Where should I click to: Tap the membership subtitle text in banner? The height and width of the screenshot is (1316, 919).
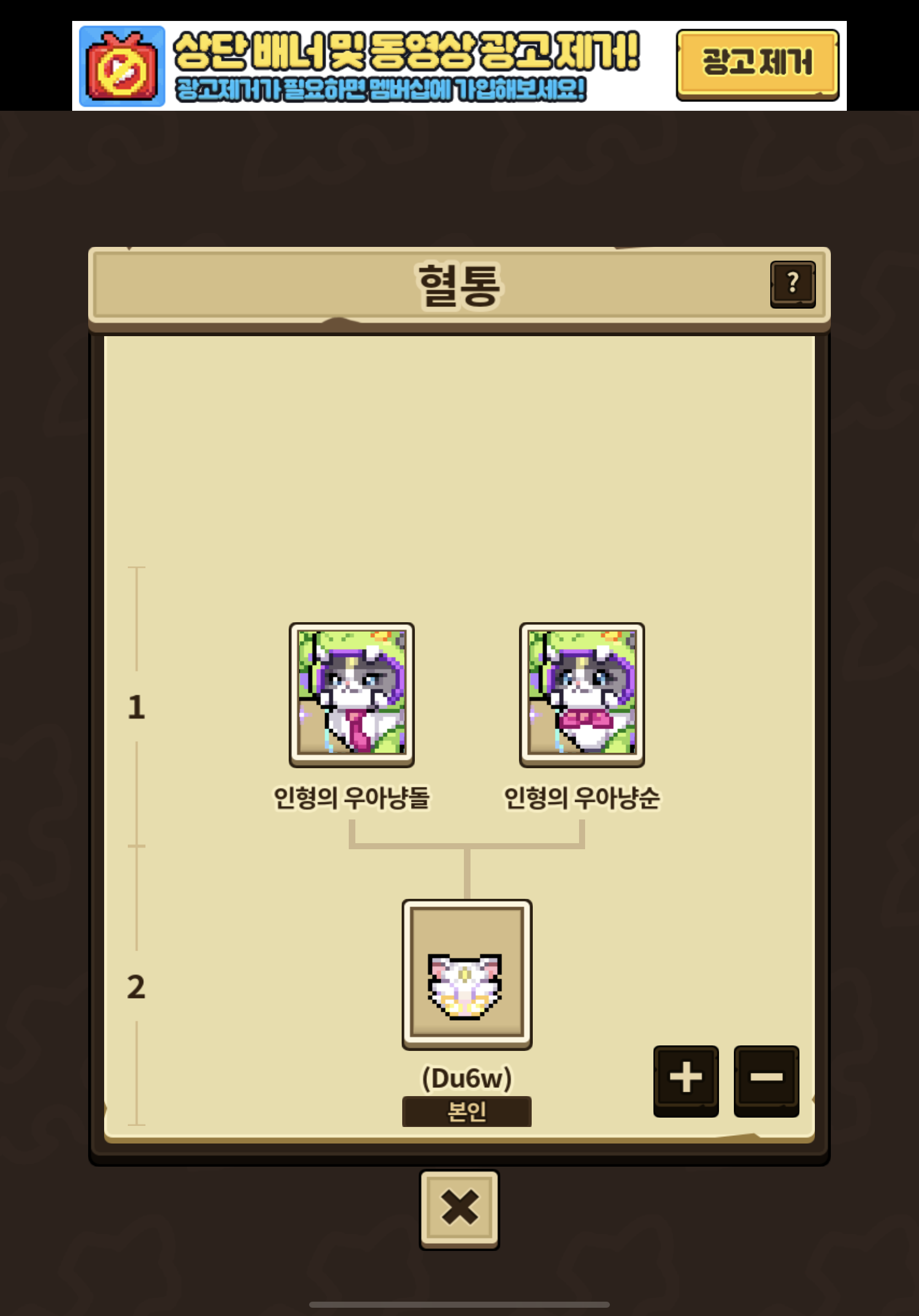coord(380,89)
